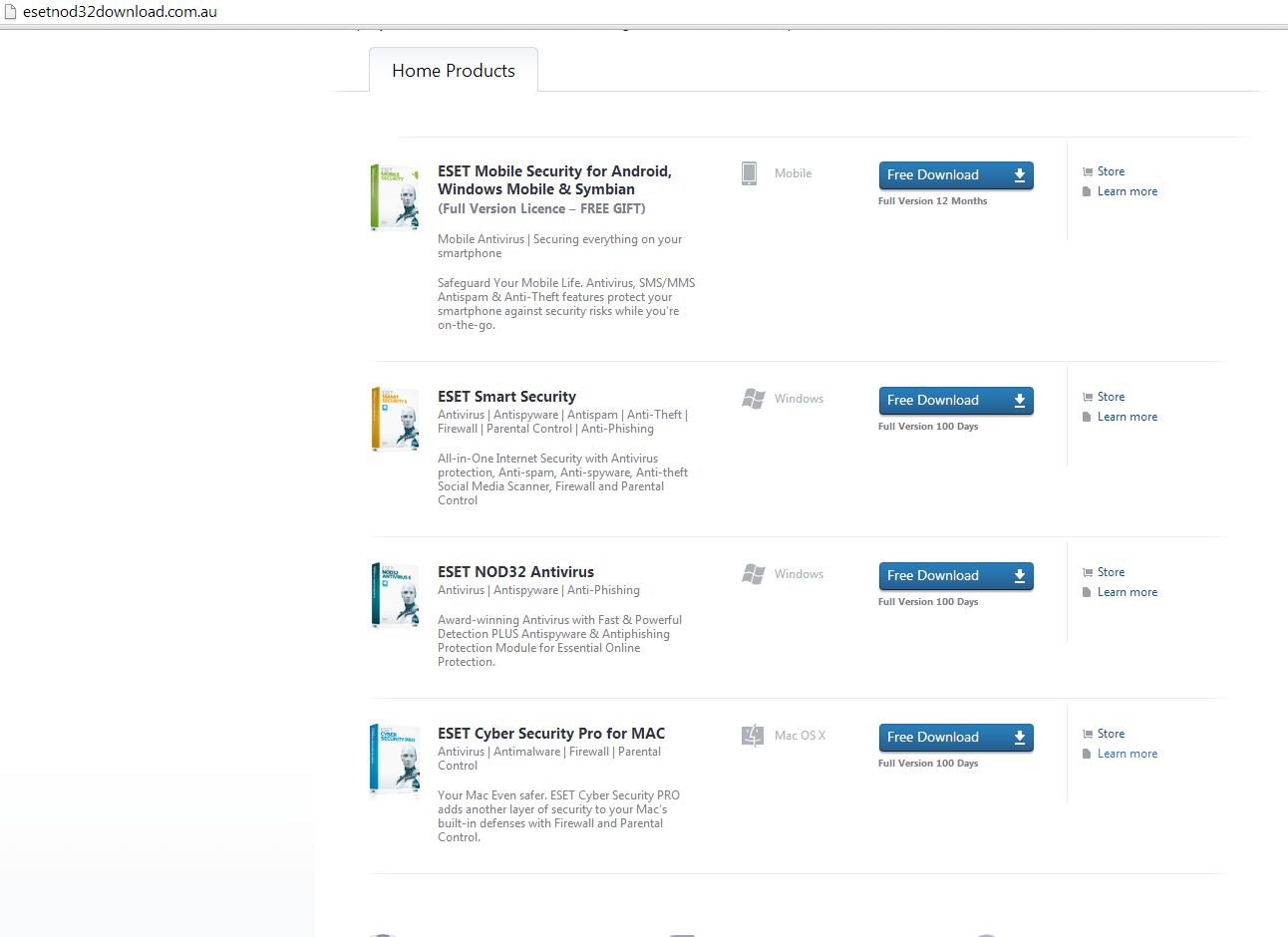Open the Store link for ESET Mobile Security
The height and width of the screenshot is (937, 1288).
[x=1111, y=171]
